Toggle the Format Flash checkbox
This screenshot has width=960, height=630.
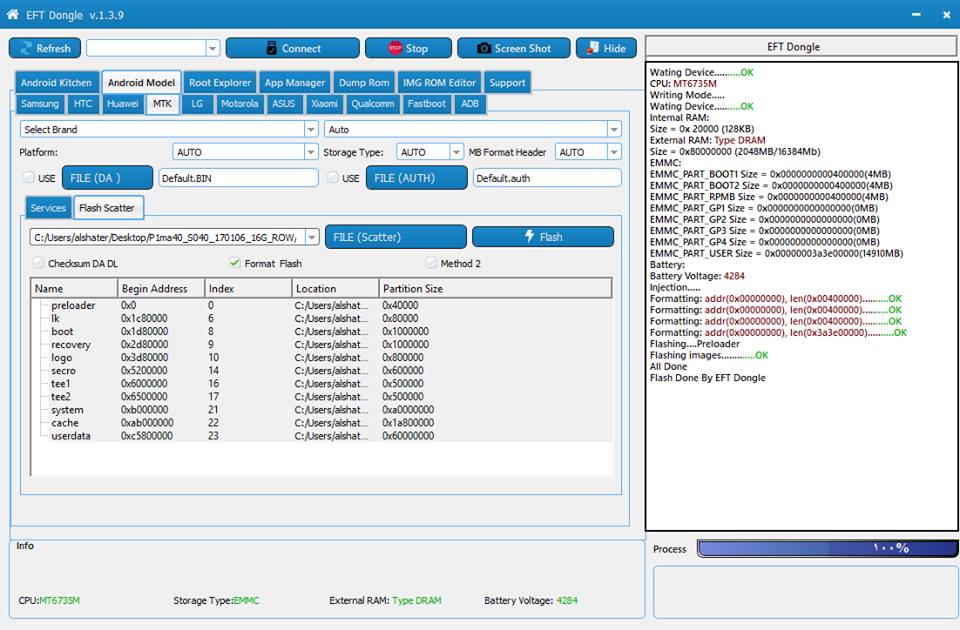pyautogui.click(x=235, y=263)
